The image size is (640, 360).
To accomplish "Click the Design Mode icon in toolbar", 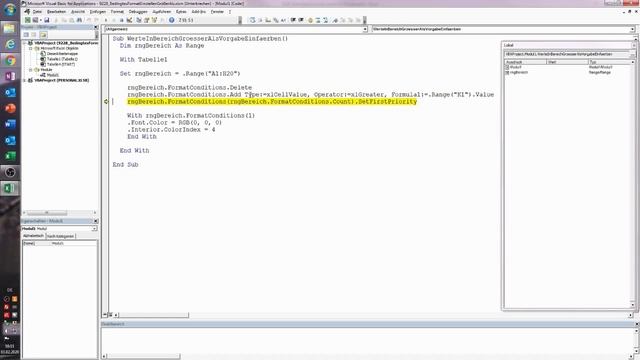I will tap(129, 20).
